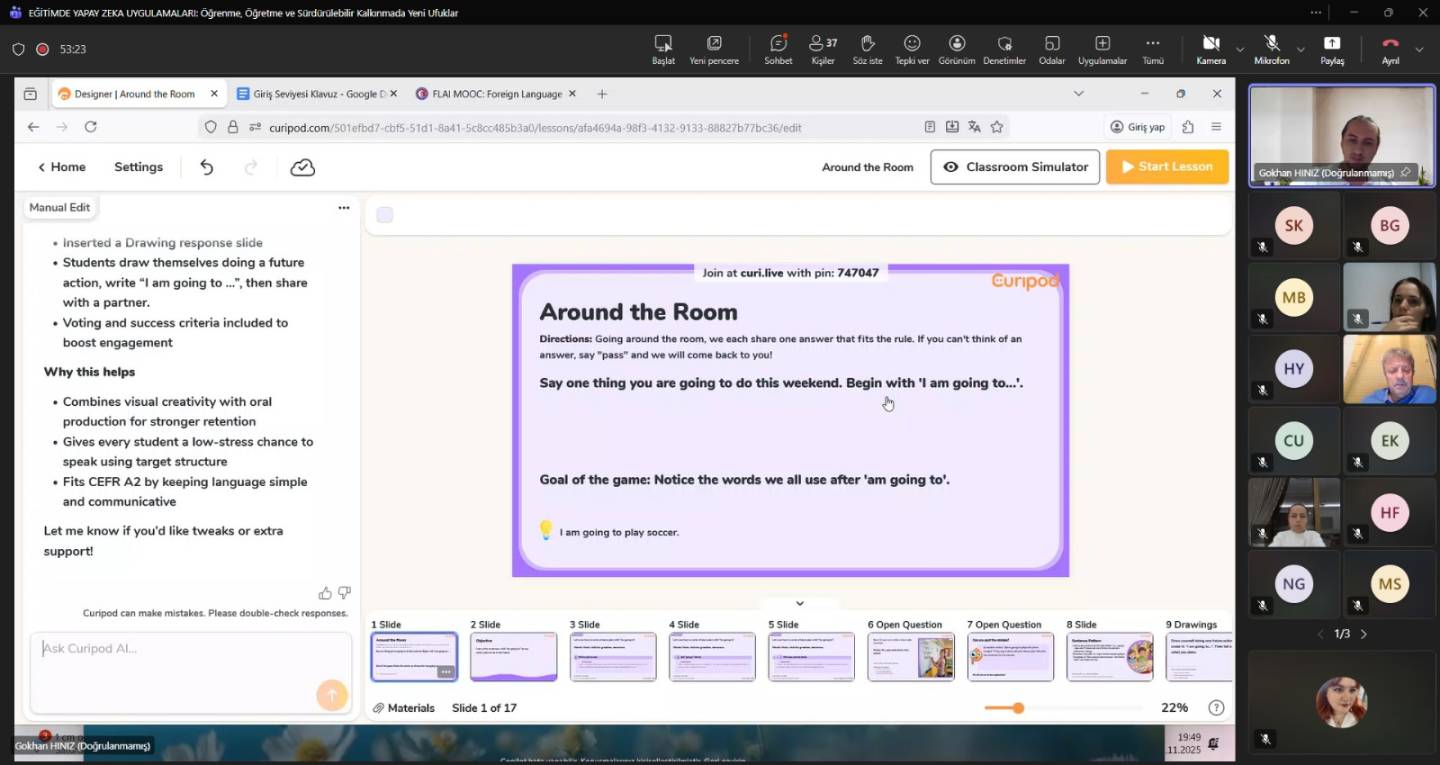Open the Sohbet chat panel in Teams
The width and height of the screenshot is (1440, 765).
[778, 49]
